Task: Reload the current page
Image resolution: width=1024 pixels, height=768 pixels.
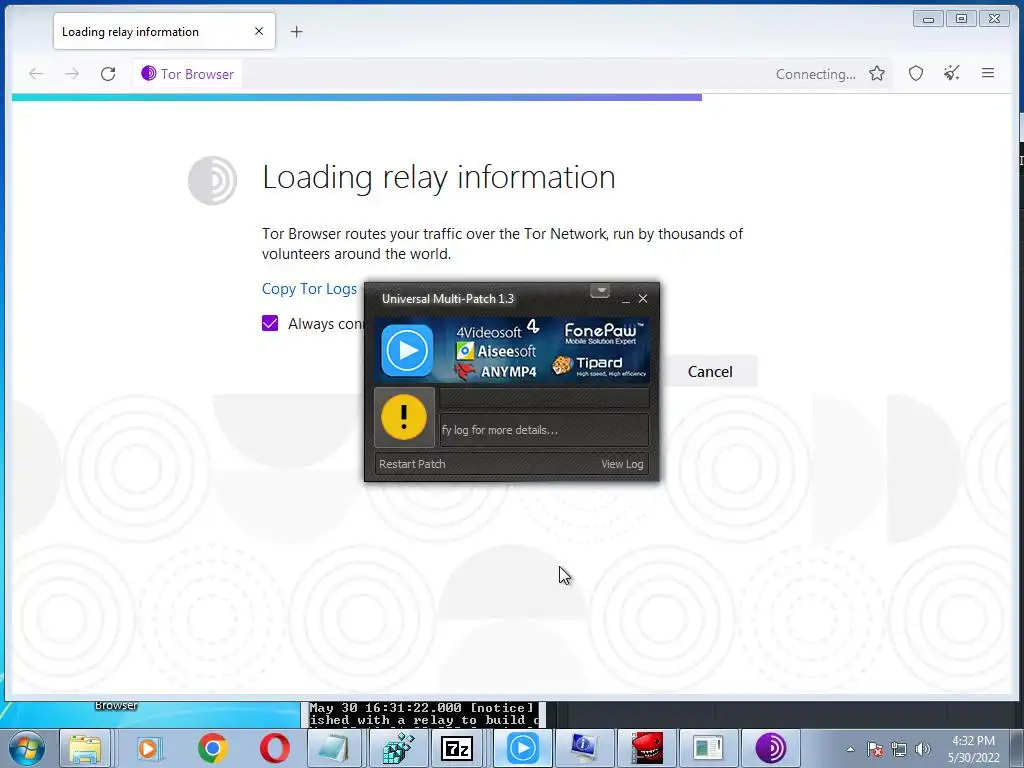Action: pyautogui.click(x=108, y=74)
